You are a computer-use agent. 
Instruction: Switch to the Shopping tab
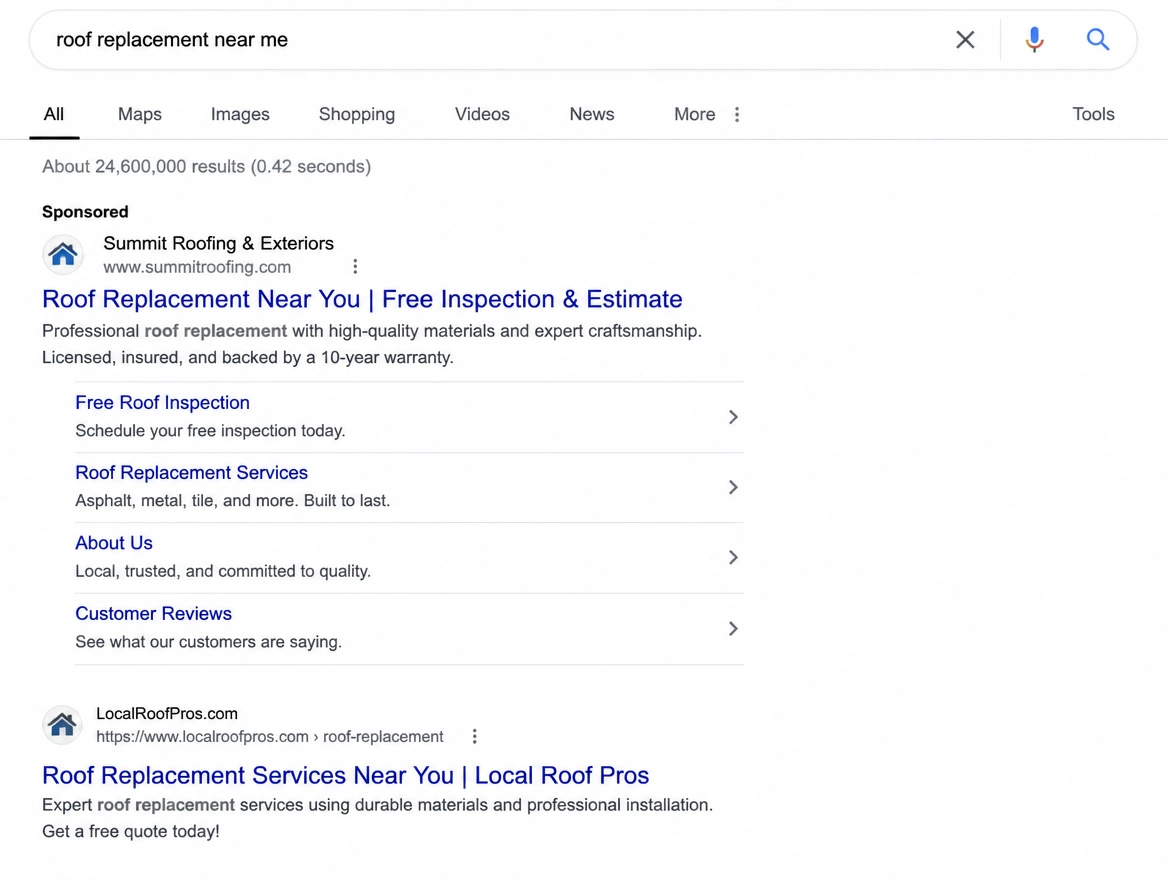tap(357, 114)
